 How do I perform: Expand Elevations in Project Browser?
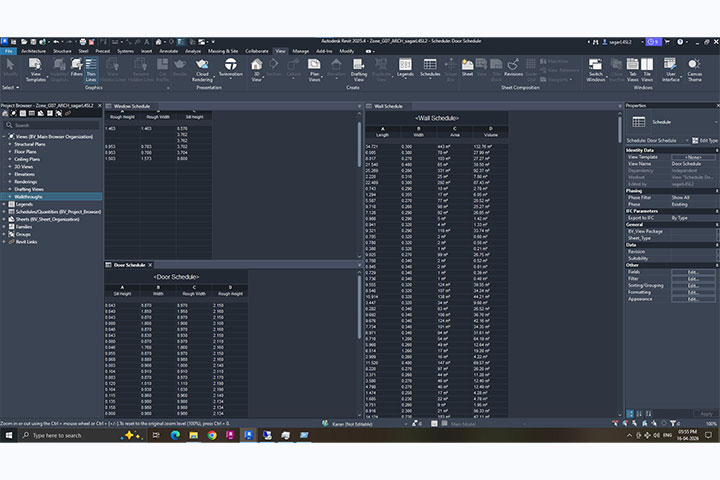(x=10, y=174)
